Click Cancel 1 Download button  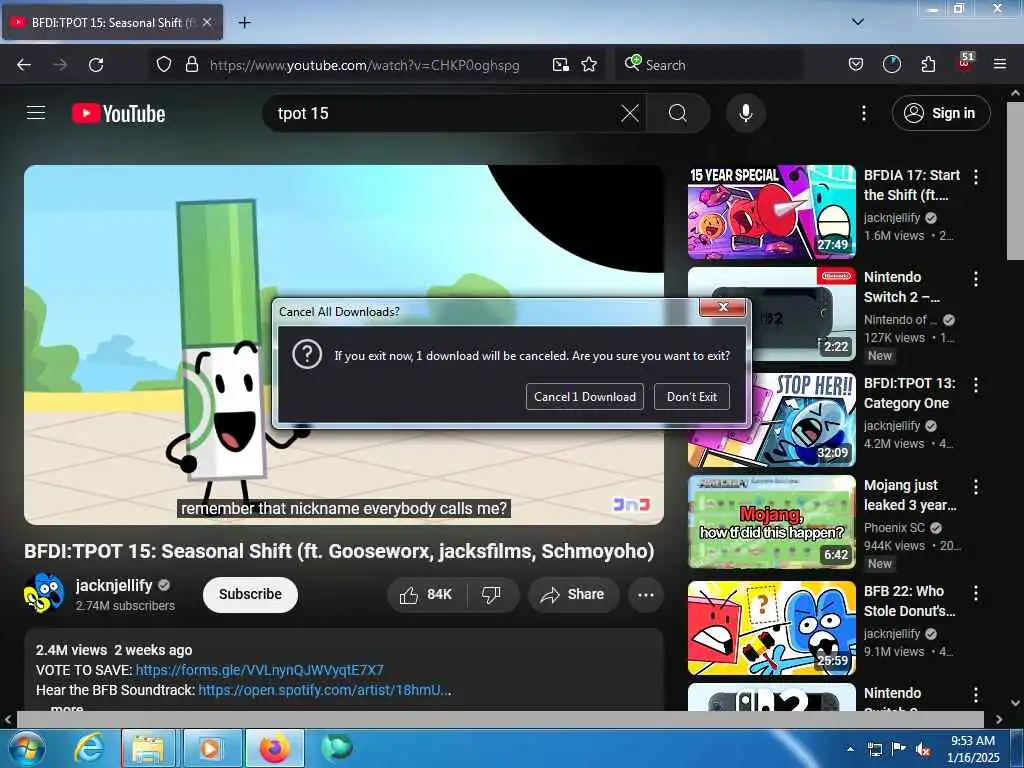(584, 396)
